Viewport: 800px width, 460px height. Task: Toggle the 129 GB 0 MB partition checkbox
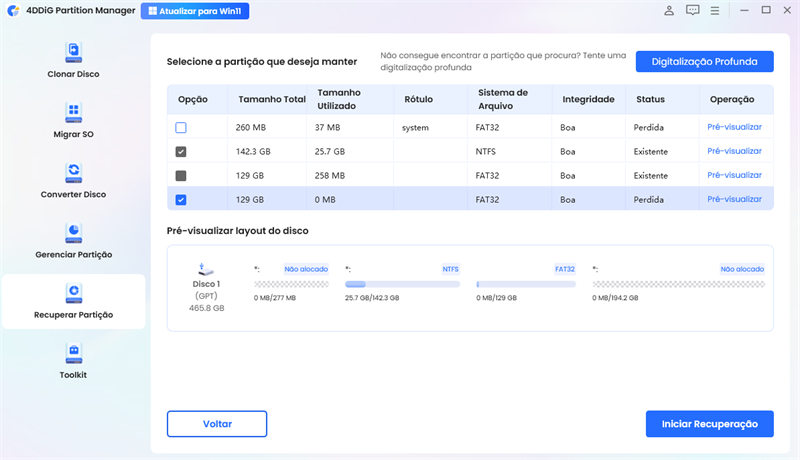[181, 199]
